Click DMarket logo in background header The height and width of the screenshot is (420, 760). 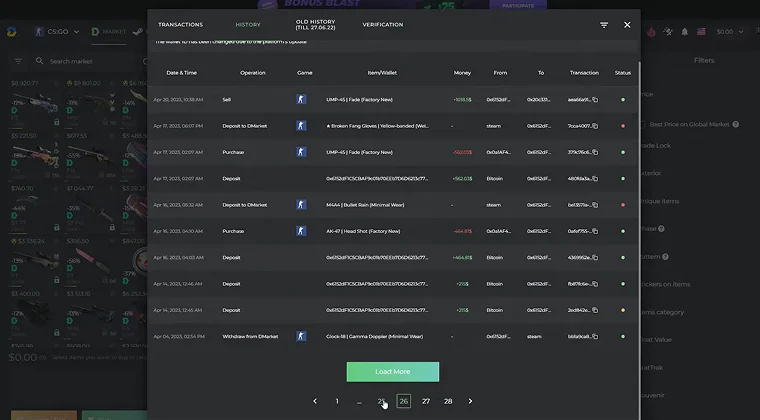tap(12, 32)
